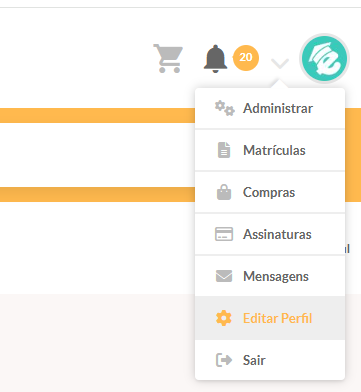Click the shopping bag icon beside Compras
The height and width of the screenshot is (392, 361).
(x=224, y=192)
